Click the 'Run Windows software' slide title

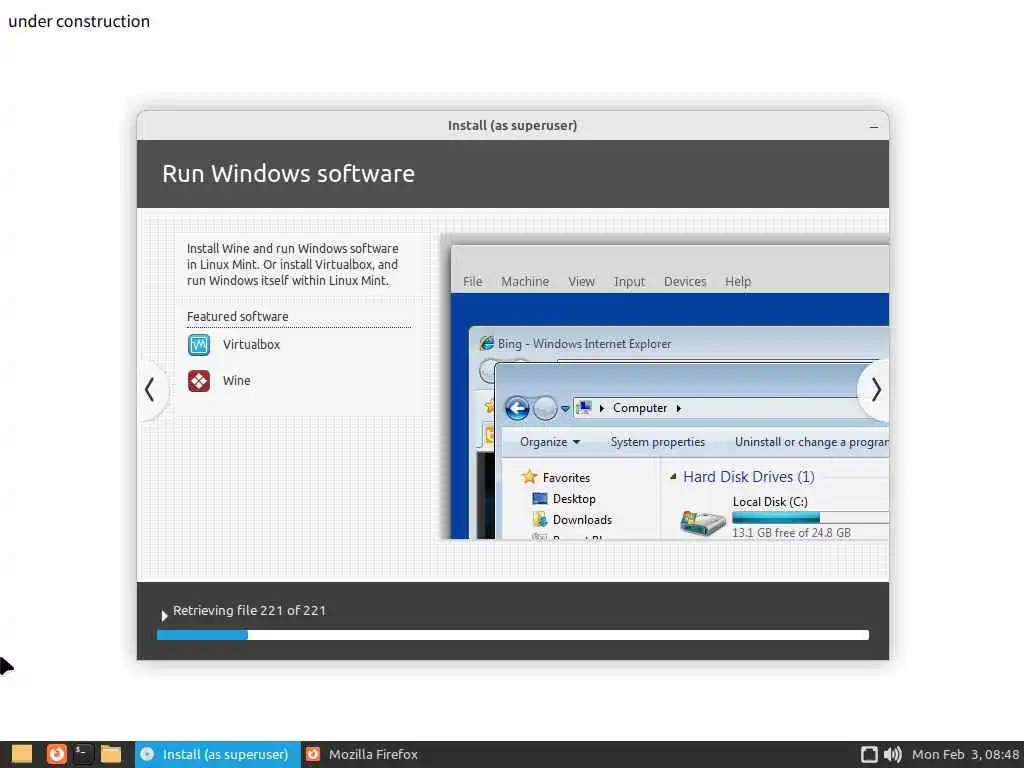click(x=288, y=174)
